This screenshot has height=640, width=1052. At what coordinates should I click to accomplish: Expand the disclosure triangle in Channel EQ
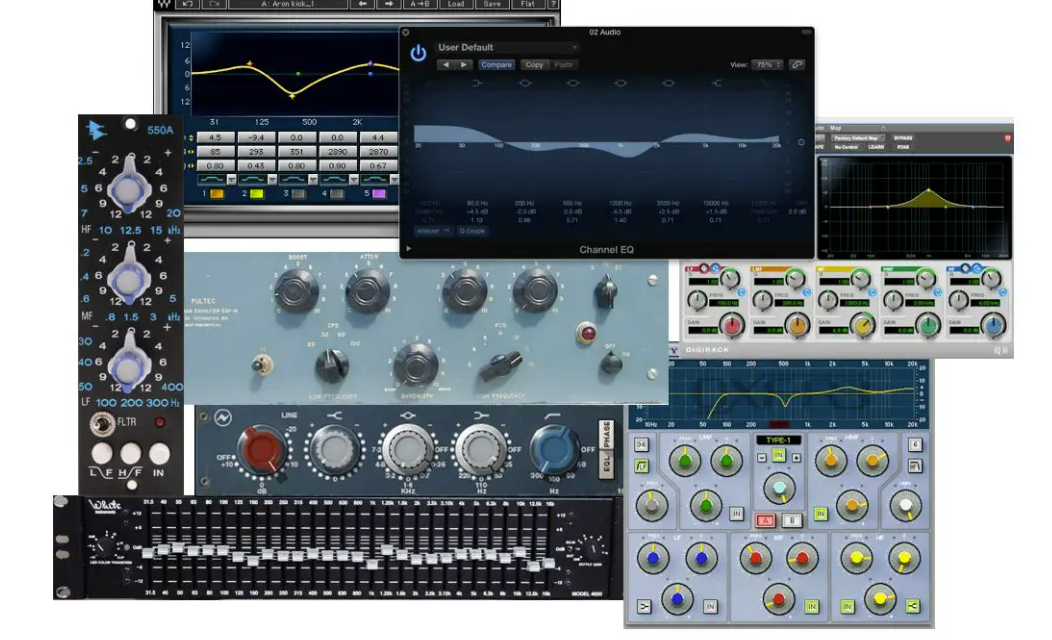click(408, 249)
